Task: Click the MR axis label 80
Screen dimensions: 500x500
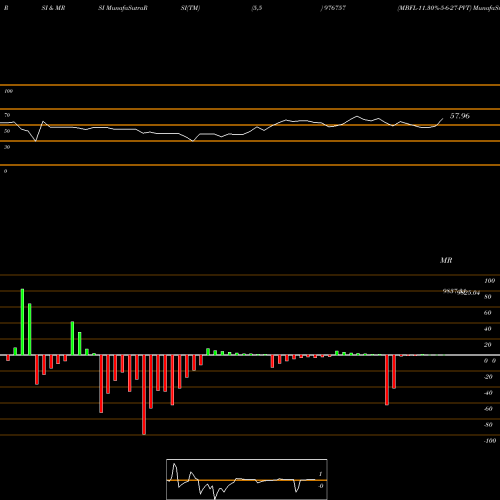Action: pyautogui.click(x=487, y=297)
